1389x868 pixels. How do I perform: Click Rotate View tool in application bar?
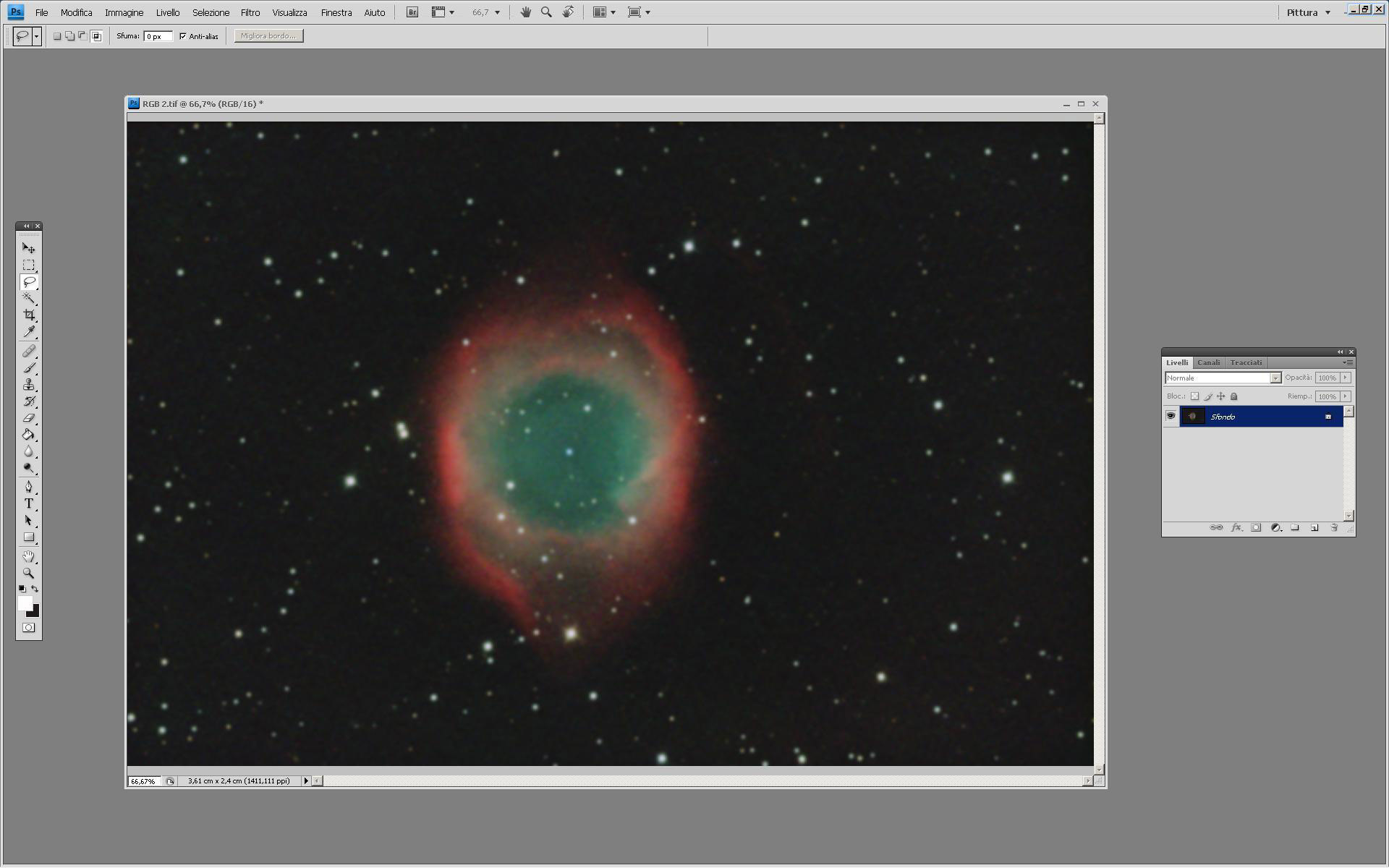[569, 12]
